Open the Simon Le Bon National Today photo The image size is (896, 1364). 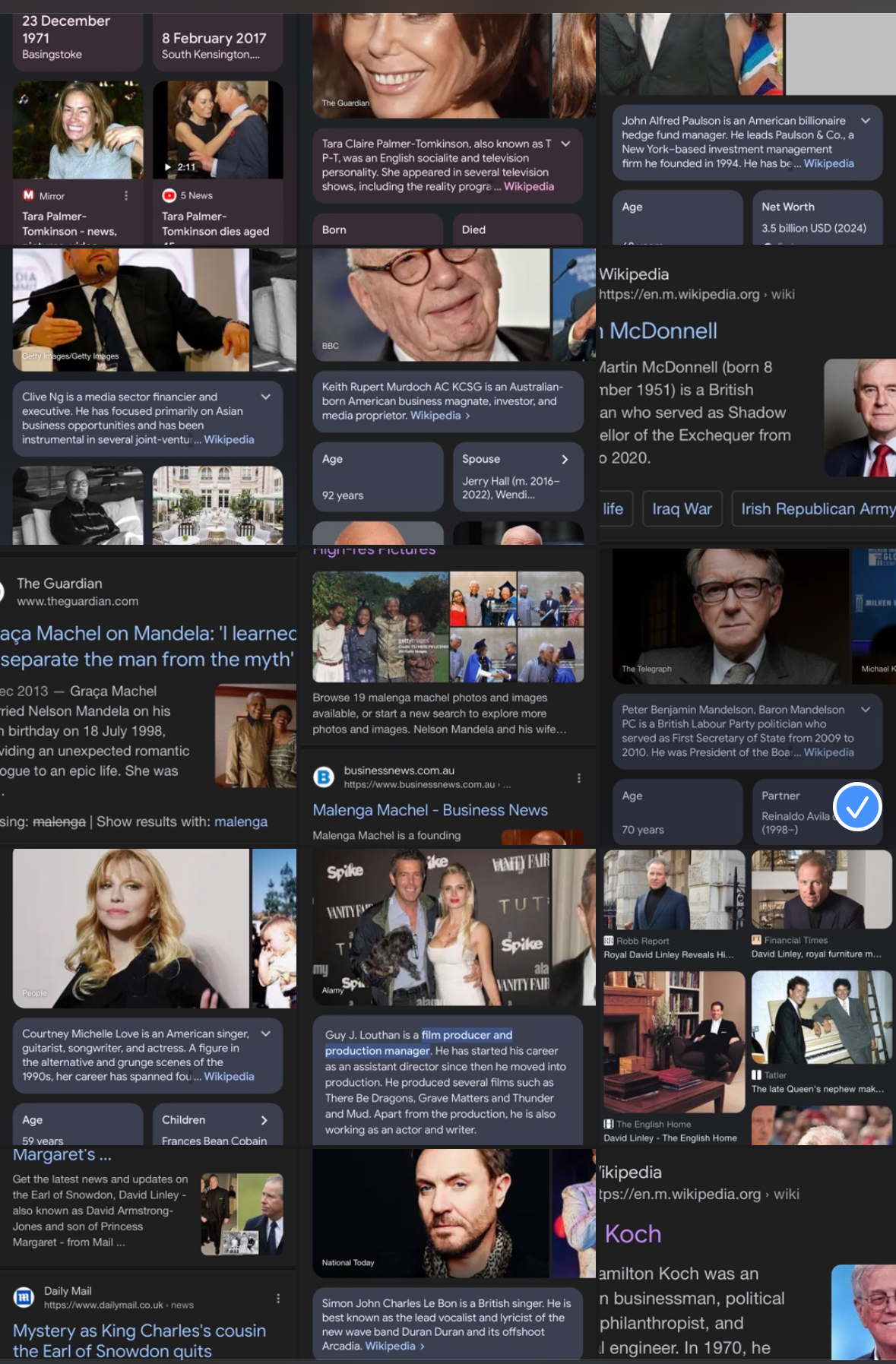(x=431, y=1213)
